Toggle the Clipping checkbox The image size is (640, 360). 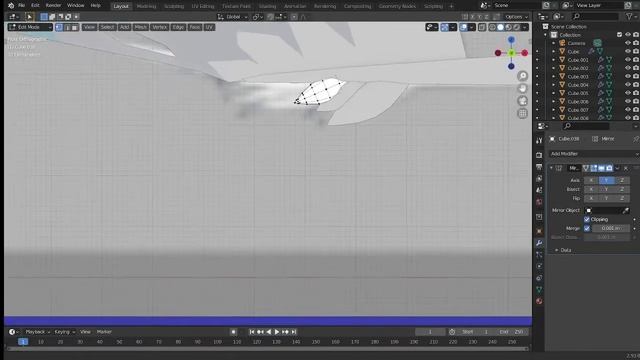click(587, 220)
